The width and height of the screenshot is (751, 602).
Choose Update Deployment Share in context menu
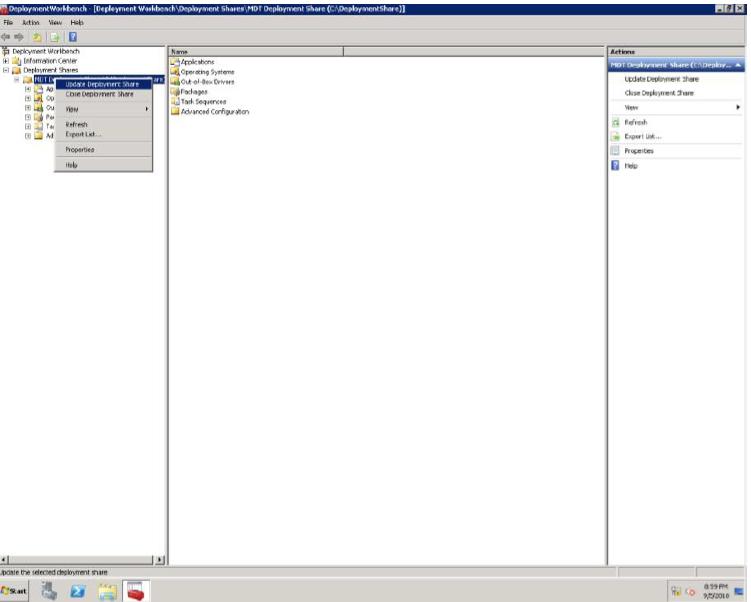pyautogui.click(x=104, y=84)
